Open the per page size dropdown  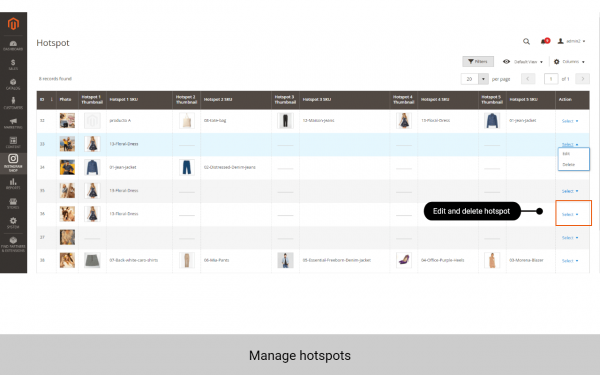[x=483, y=79]
